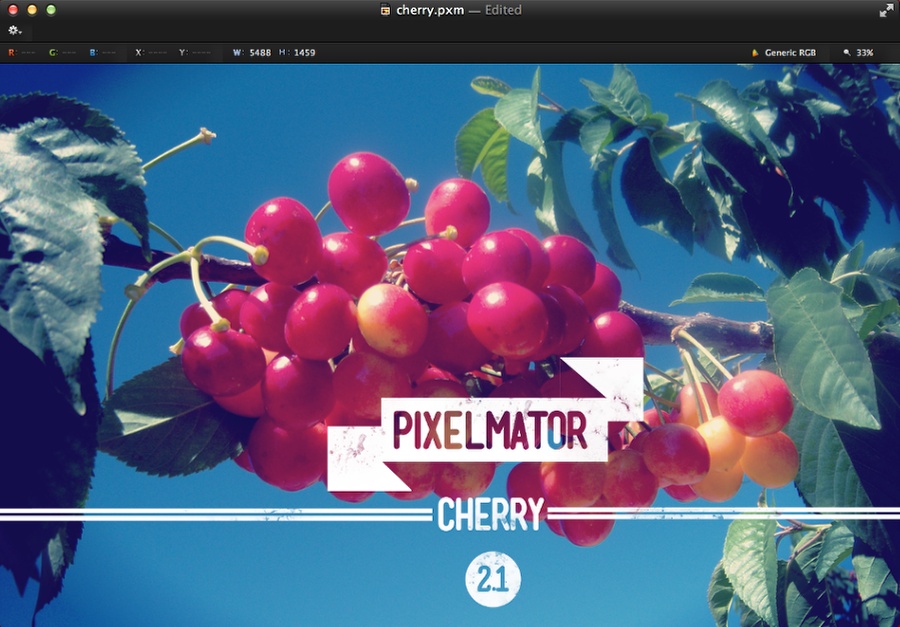Click the Generic RGB color profile icon
The width and height of the screenshot is (900, 627).
pyautogui.click(x=755, y=53)
